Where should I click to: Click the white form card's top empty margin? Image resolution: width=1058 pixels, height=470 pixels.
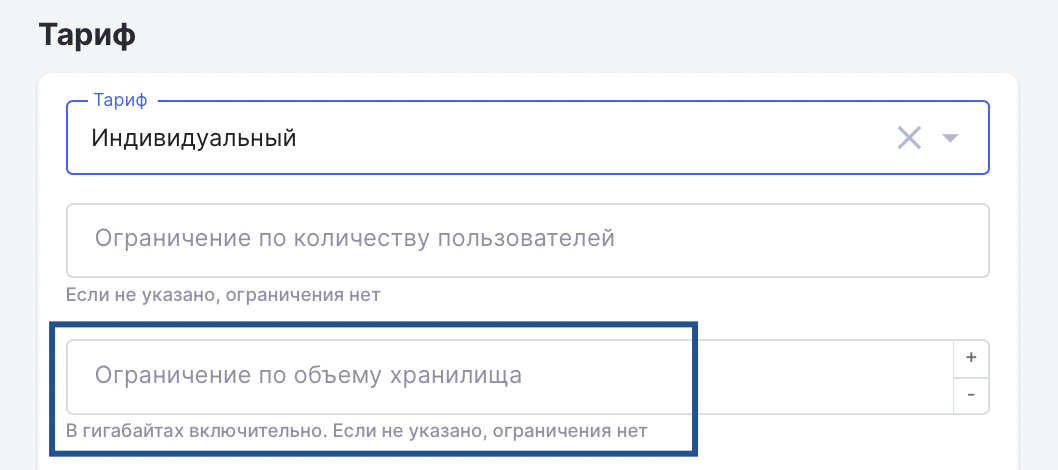[x=528, y=86]
